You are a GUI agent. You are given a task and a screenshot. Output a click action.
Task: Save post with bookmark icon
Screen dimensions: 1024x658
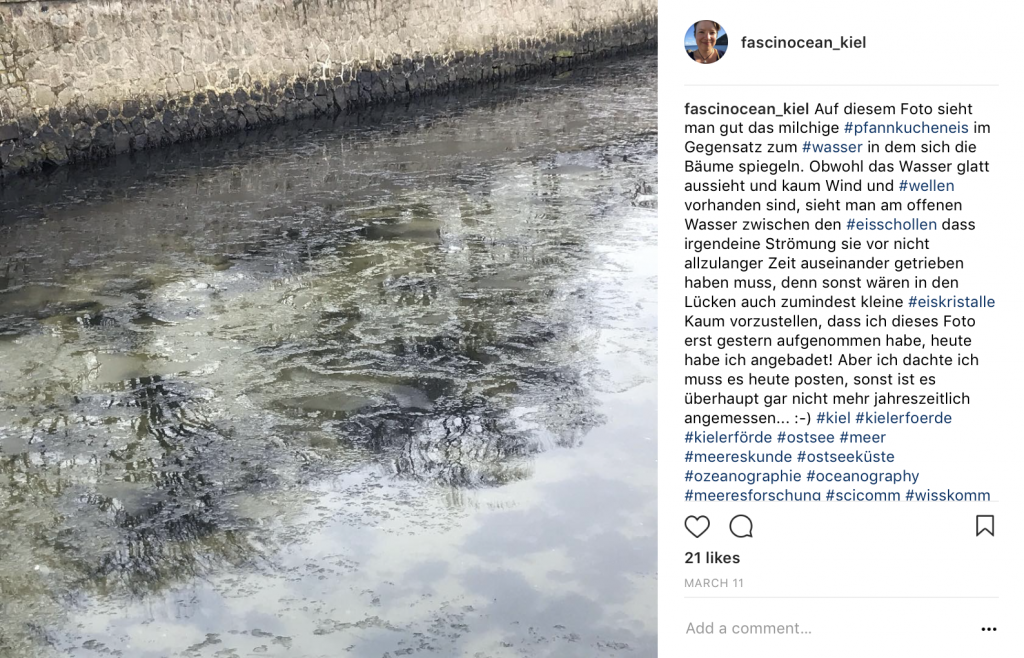tap(985, 525)
